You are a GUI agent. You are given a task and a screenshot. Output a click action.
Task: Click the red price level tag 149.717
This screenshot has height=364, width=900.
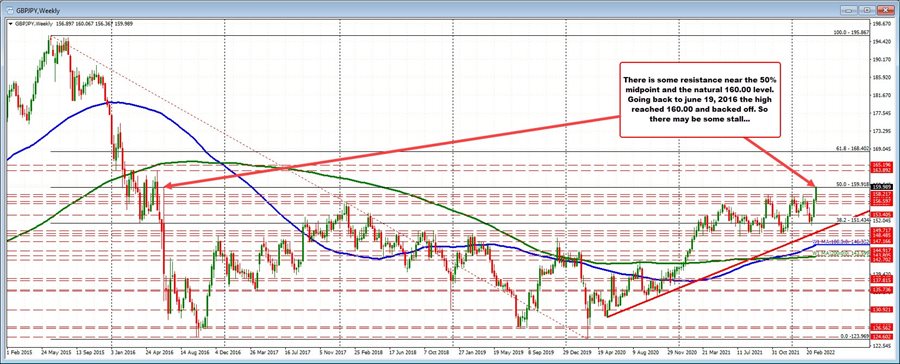882,230
